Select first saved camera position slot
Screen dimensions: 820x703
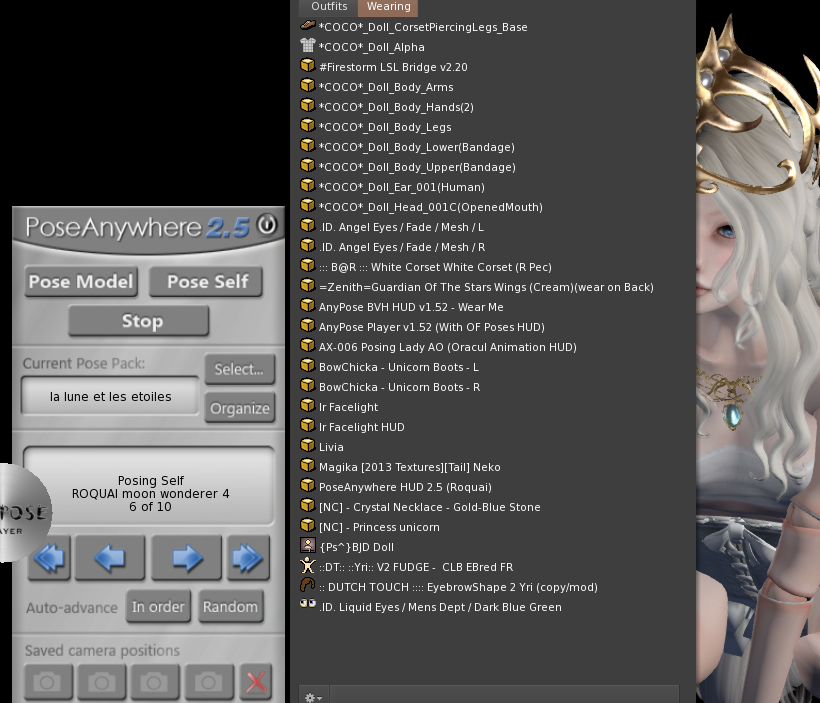48,682
